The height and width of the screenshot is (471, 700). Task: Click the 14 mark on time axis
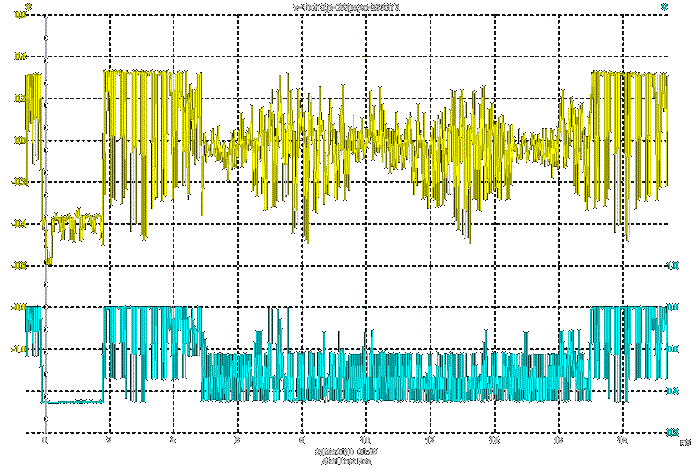click(494, 440)
